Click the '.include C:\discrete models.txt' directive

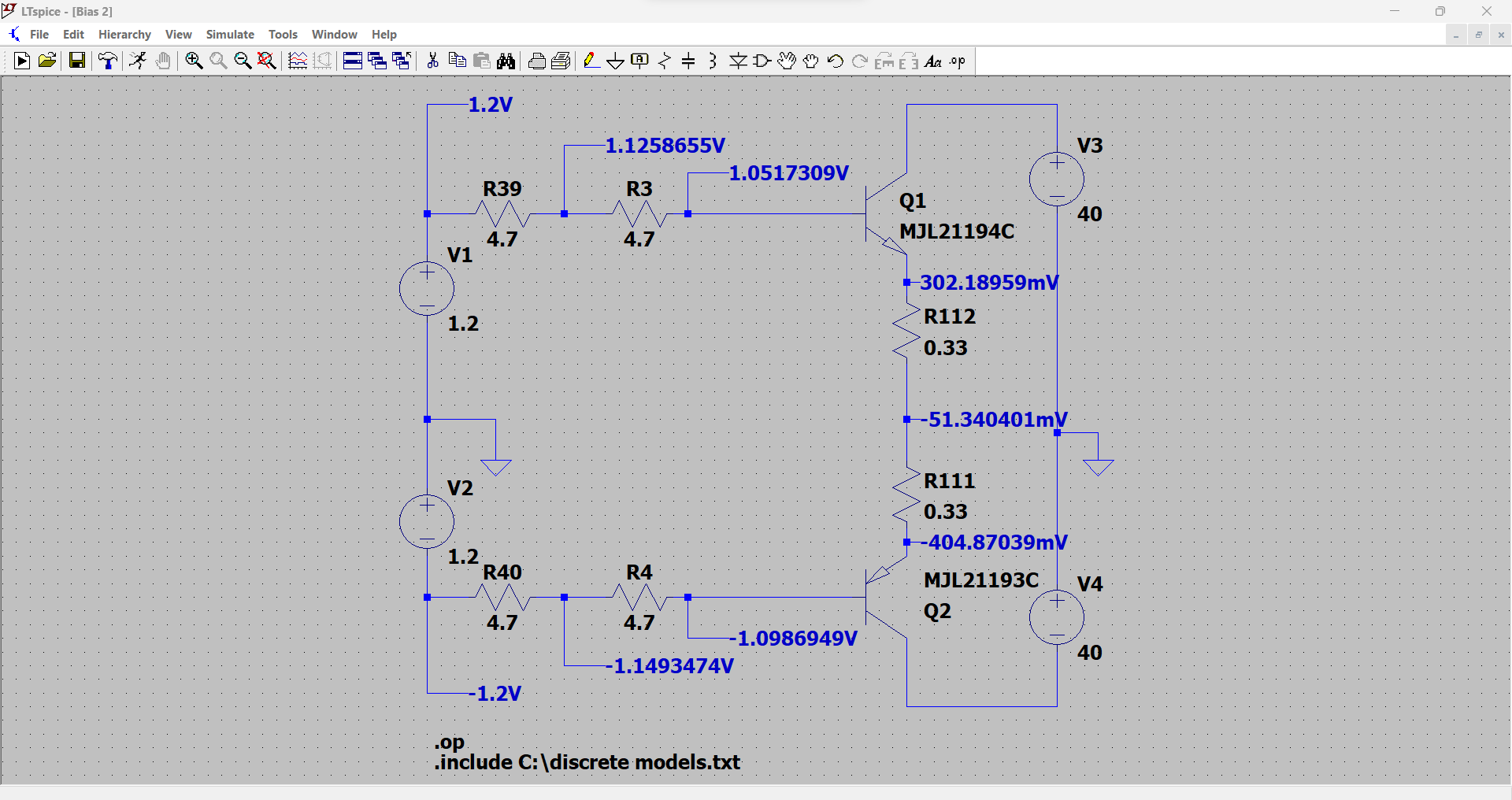pyautogui.click(x=587, y=762)
